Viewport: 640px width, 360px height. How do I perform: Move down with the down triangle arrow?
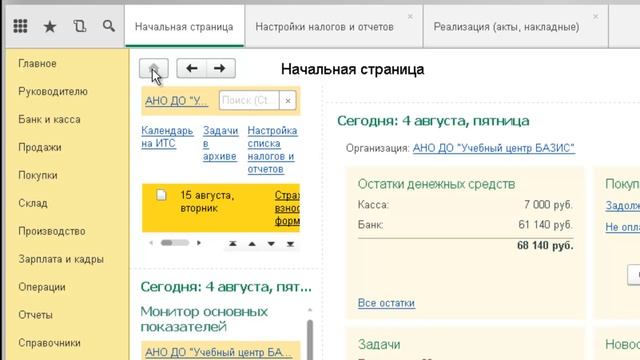tap(271, 244)
